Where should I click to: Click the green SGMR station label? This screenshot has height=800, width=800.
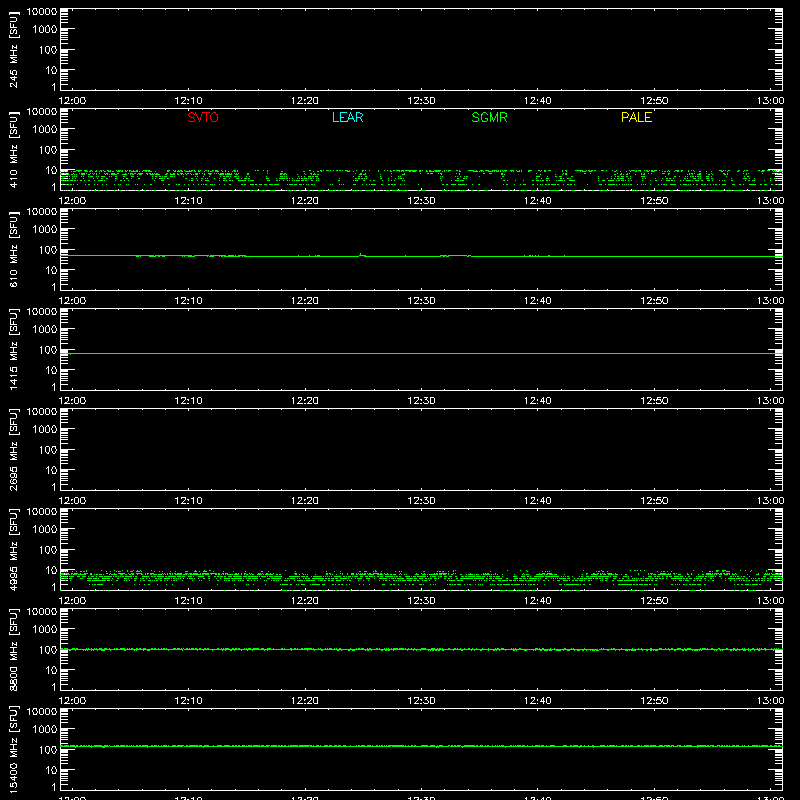[x=489, y=117]
